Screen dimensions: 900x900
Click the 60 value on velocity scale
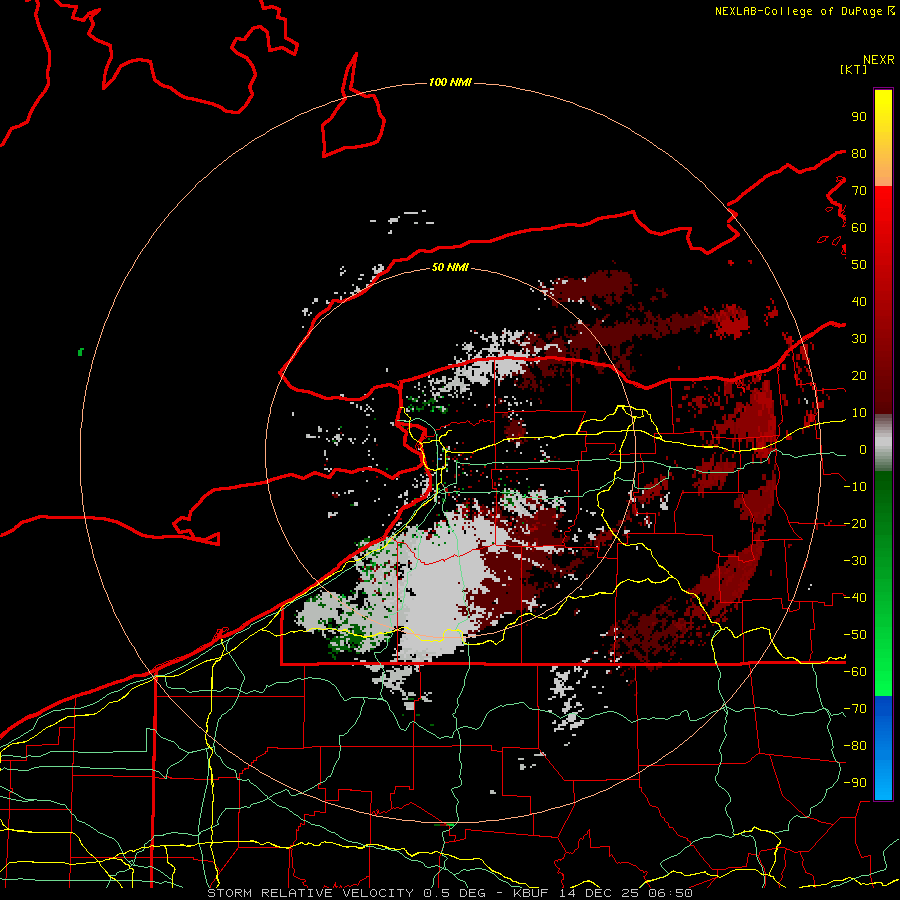coord(859,227)
